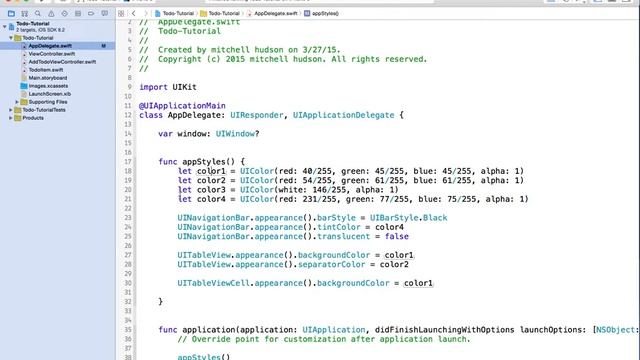This screenshot has height=360, width=640.
Task: Open the appStyles() jump bar segment
Action: point(321,13)
